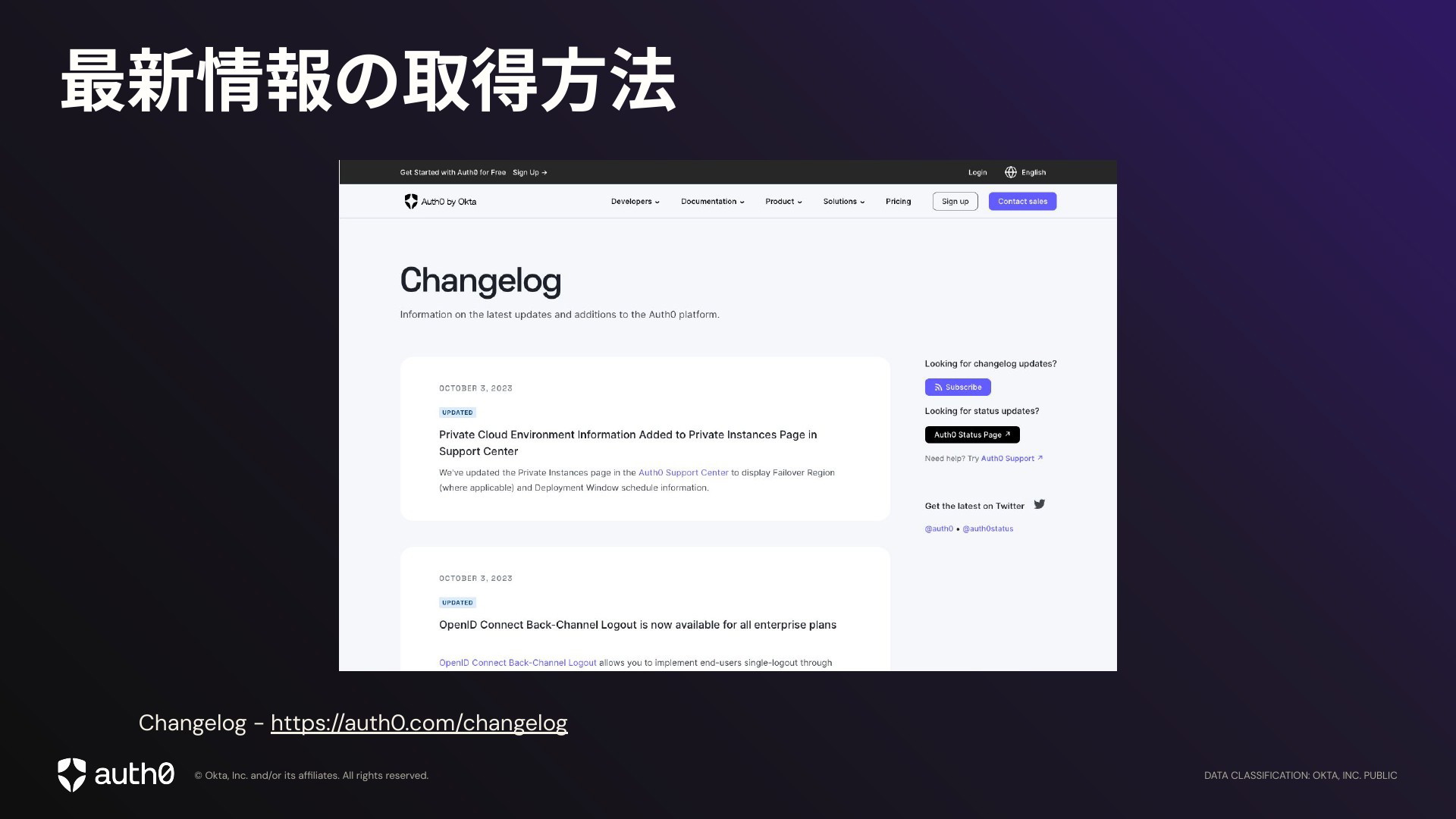Open the Documentation dropdown menu
1456x819 pixels.
[713, 202]
